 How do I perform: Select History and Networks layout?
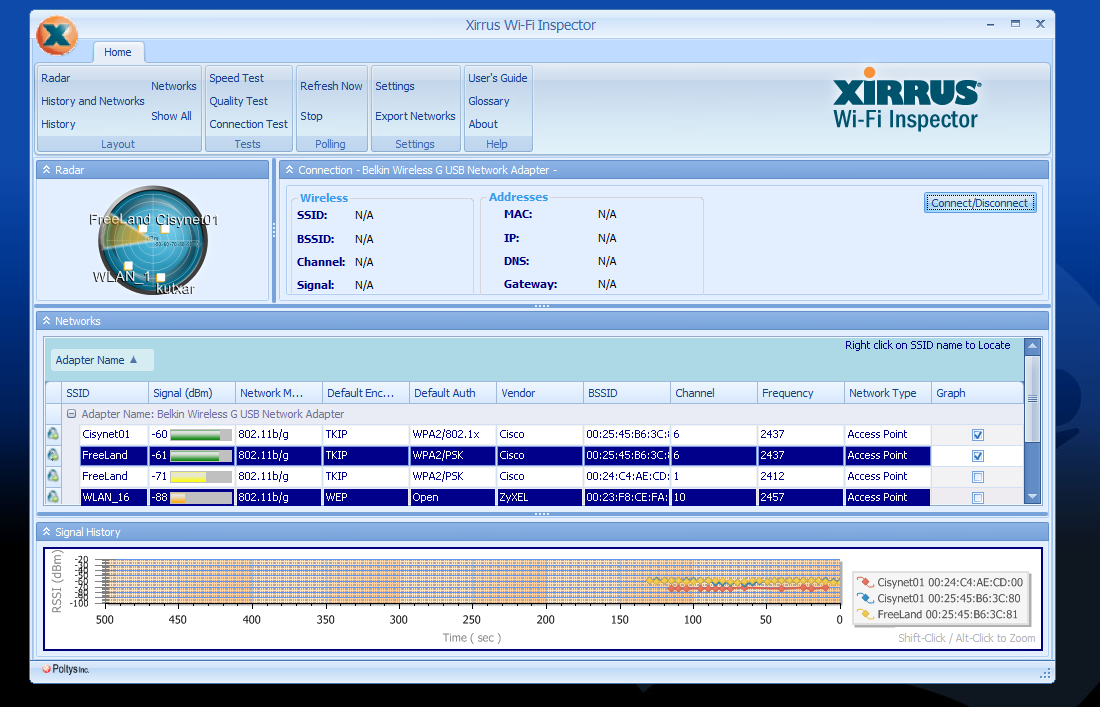pyautogui.click(x=93, y=101)
